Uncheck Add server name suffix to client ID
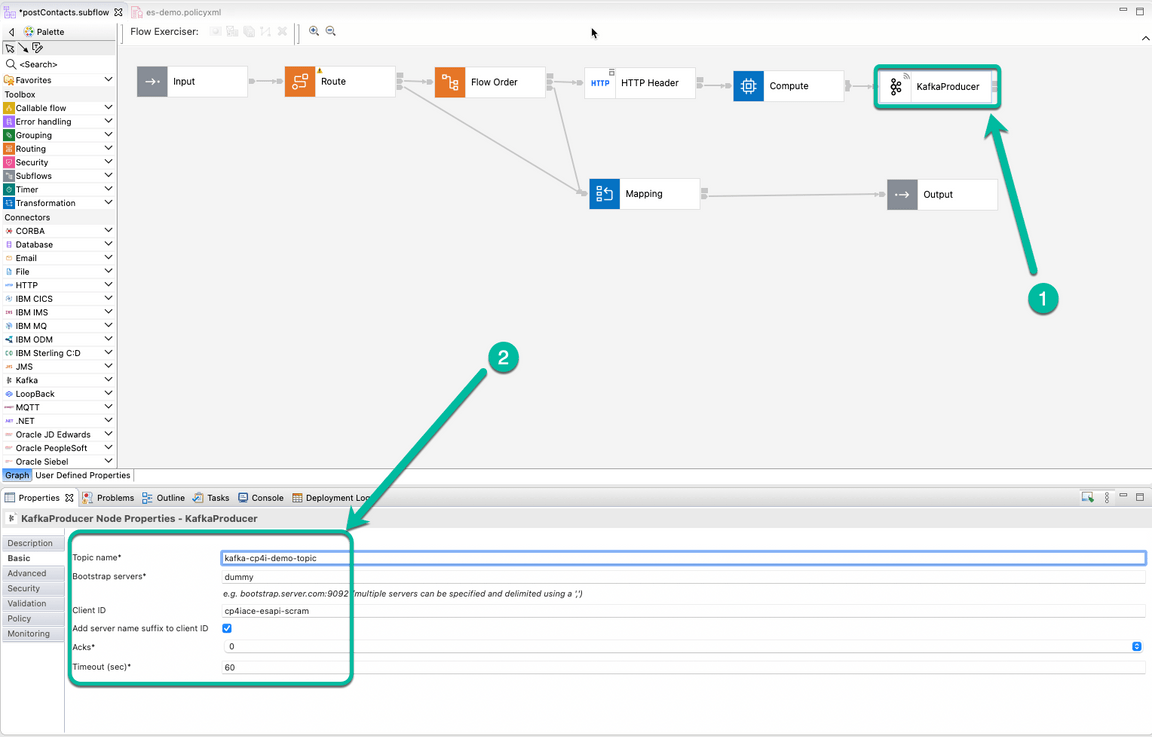 (225, 628)
